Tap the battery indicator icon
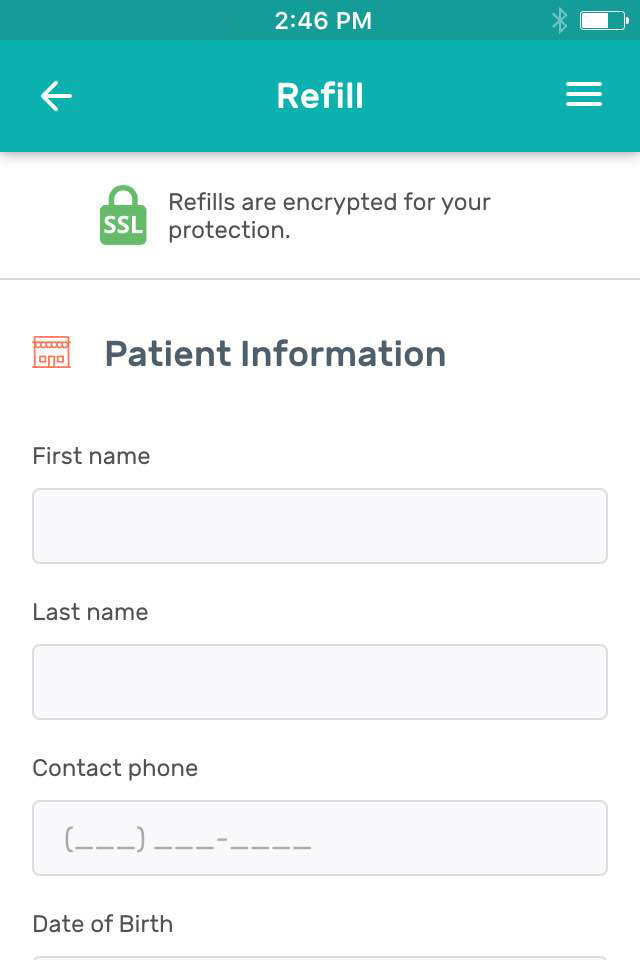640x960 pixels. [603, 20]
